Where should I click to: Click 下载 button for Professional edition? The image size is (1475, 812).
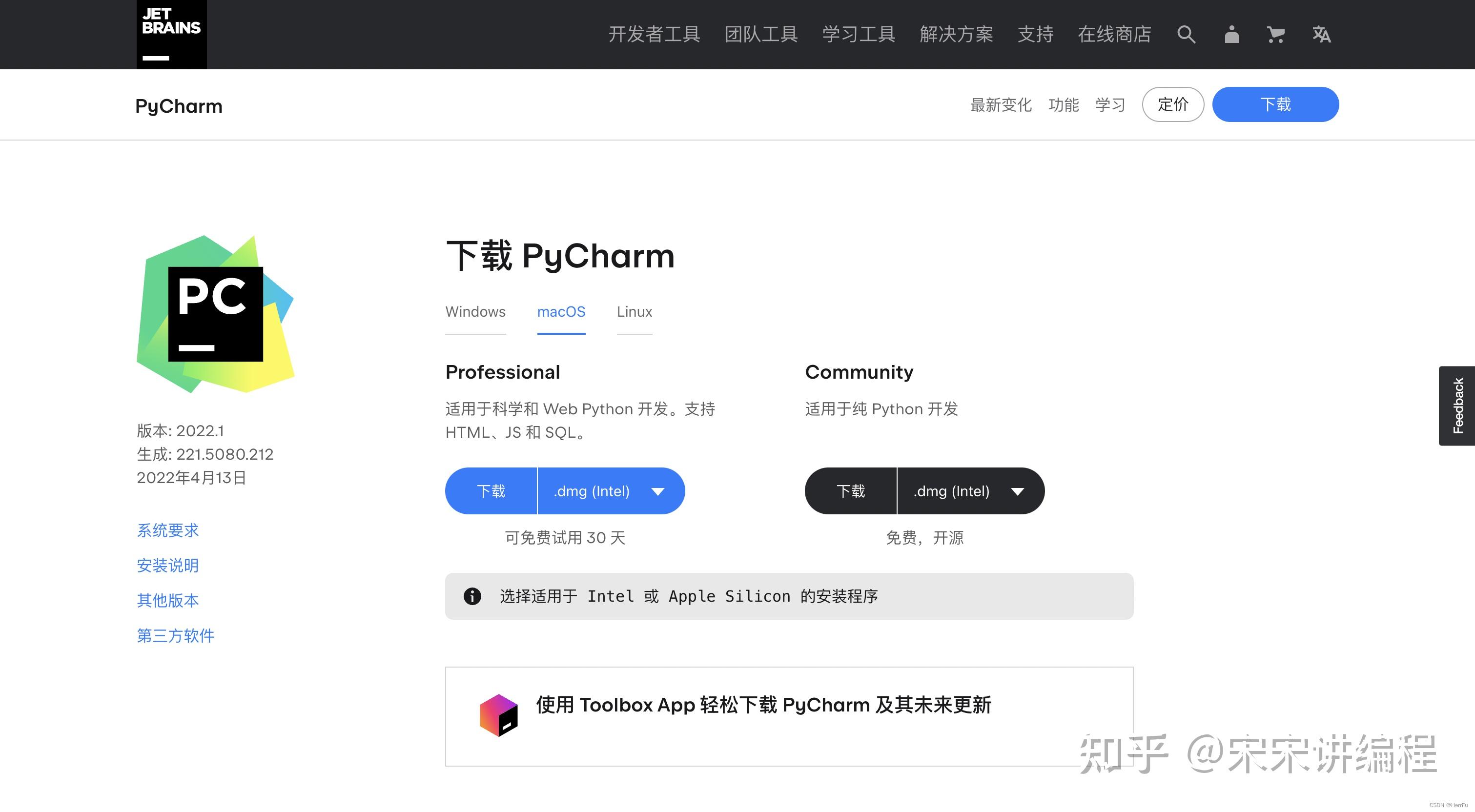[491, 491]
